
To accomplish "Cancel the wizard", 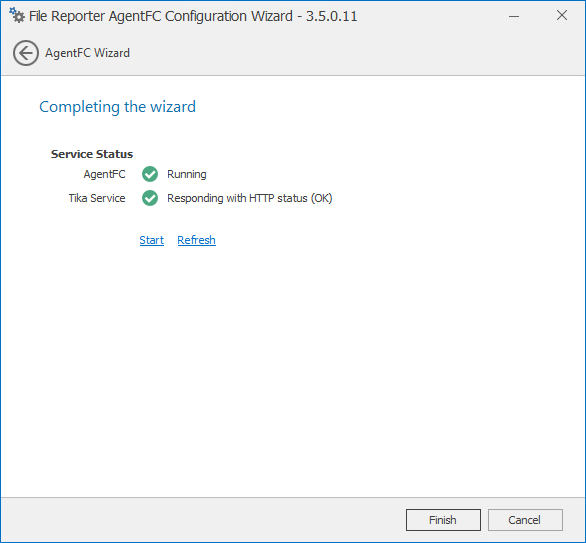I will coord(525,520).
